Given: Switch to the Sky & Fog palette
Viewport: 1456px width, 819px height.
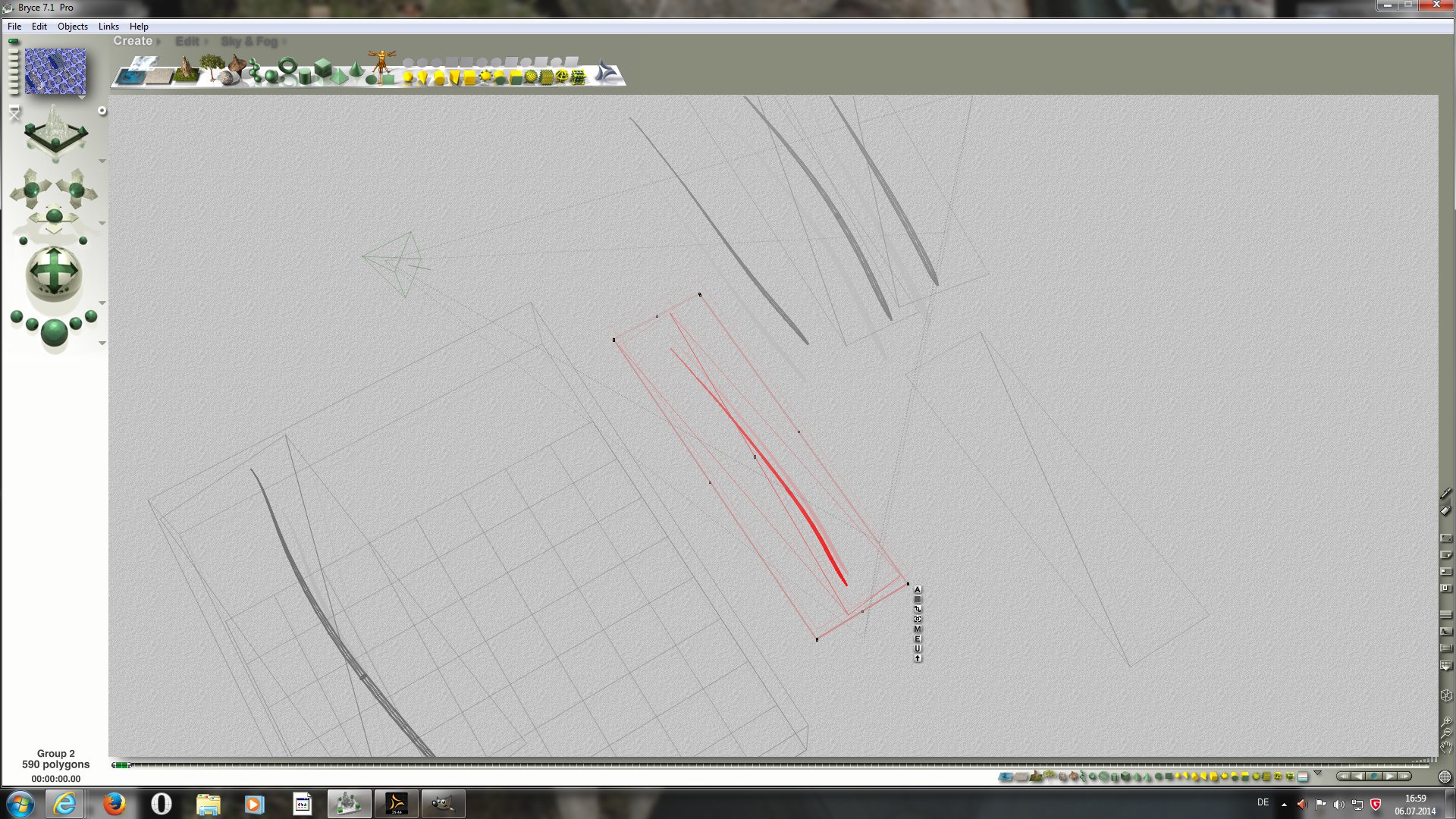Looking at the screenshot, I should click(249, 42).
